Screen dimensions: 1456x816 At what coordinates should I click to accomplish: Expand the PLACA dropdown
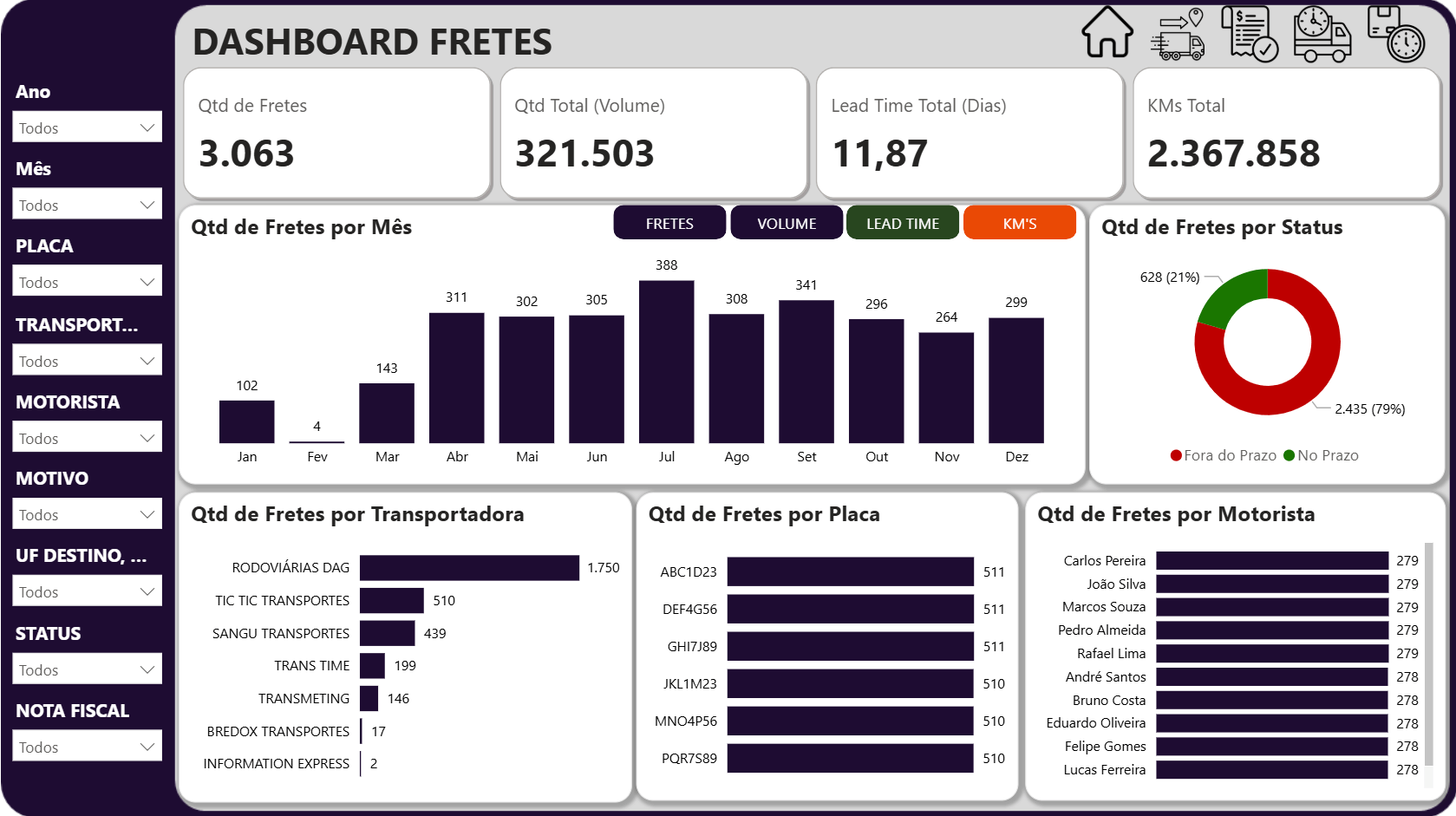click(87, 282)
